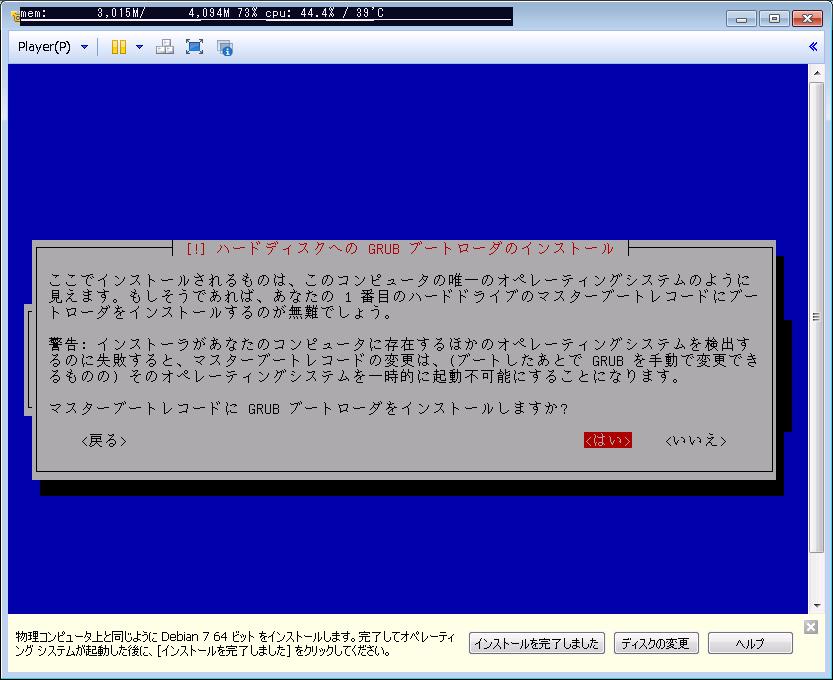Screen dimensions: 833x680
Task: Pause the virtual machine
Action: [x=119, y=47]
